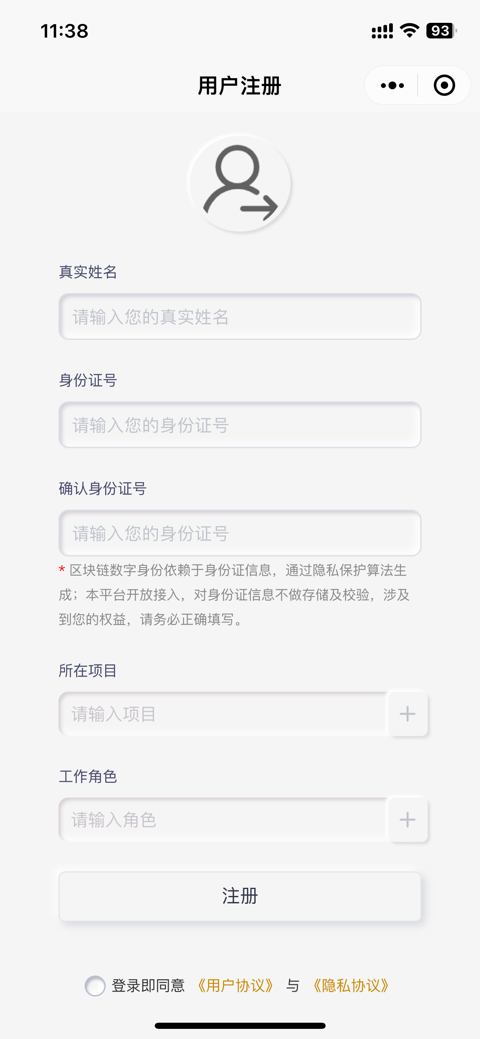Open the 《隐私协议》 link
Screen dimensions: 480x1039
349,985
